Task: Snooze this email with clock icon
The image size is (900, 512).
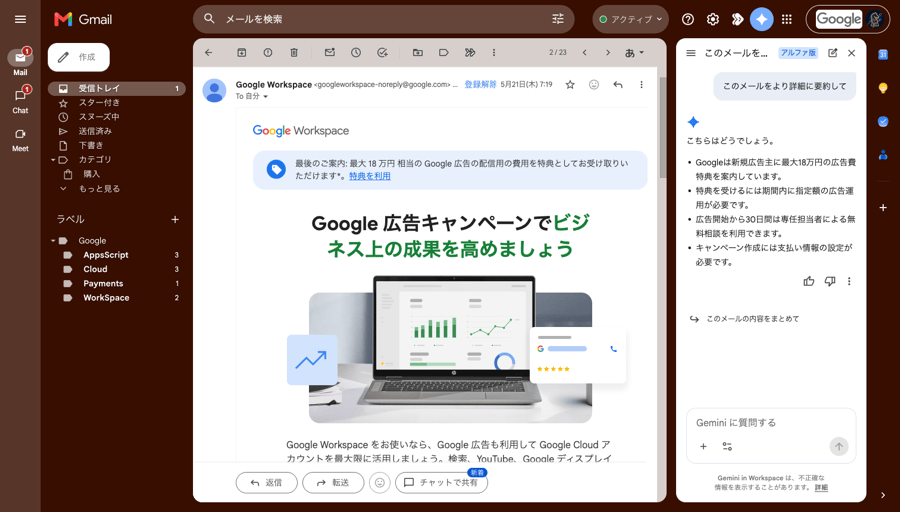Action: [x=356, y=53]
